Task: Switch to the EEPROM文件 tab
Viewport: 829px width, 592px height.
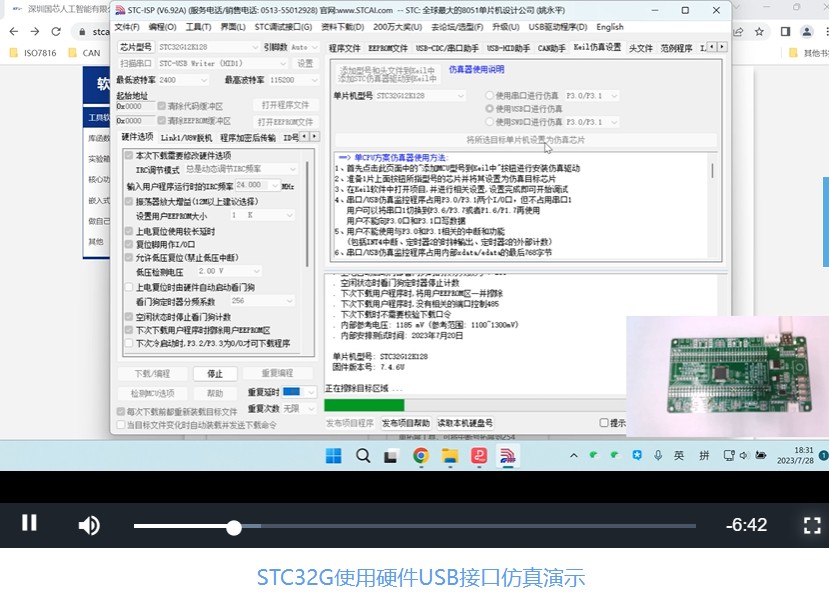Action: point(388,48)
